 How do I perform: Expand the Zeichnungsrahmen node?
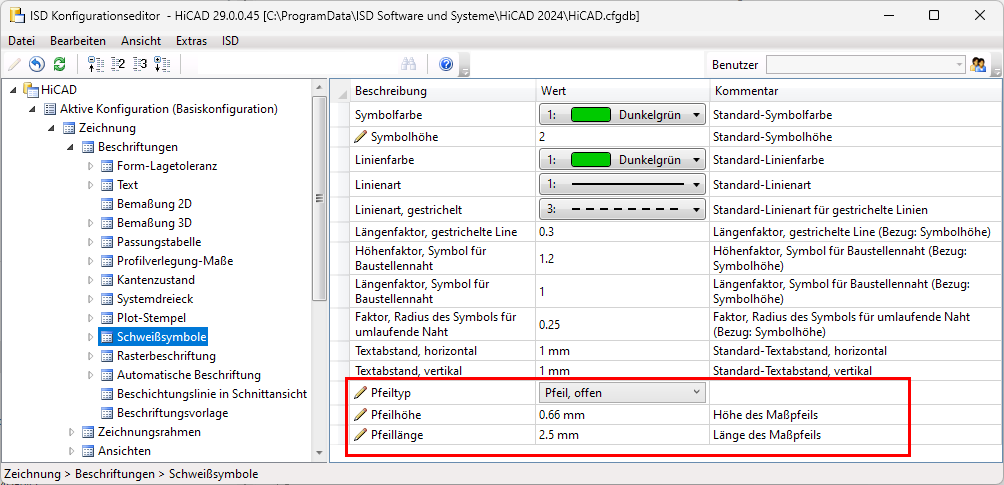(72, 432)
